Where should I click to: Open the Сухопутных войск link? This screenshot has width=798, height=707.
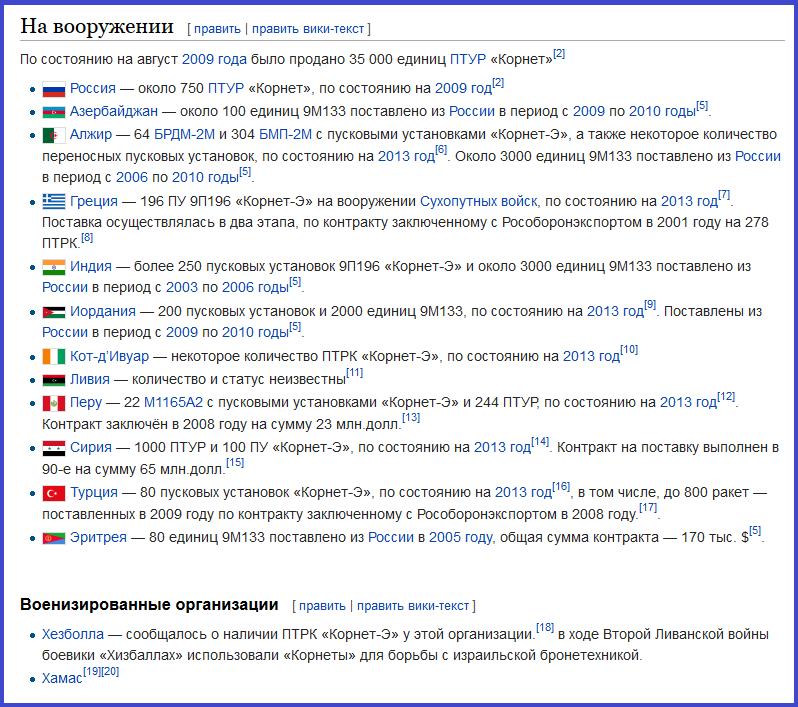coord(478,201)
